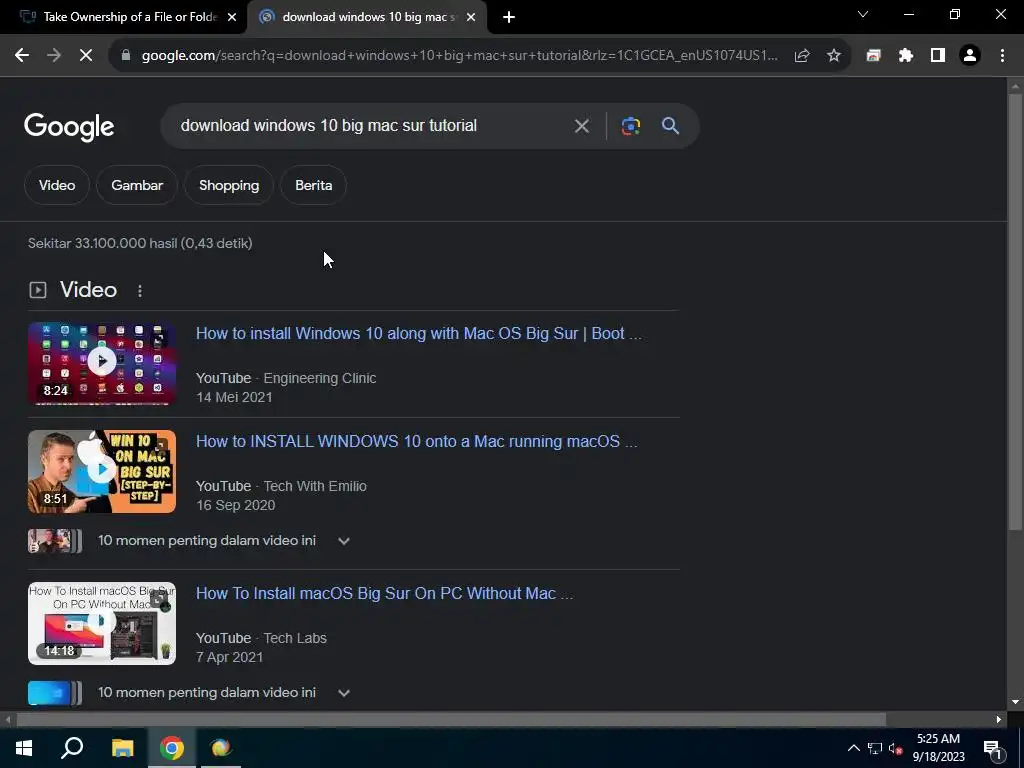The height and width of the screenshot is (768, 1024).
Task: Close the download windows 10 tab
Action: click(x=471, y=18)
